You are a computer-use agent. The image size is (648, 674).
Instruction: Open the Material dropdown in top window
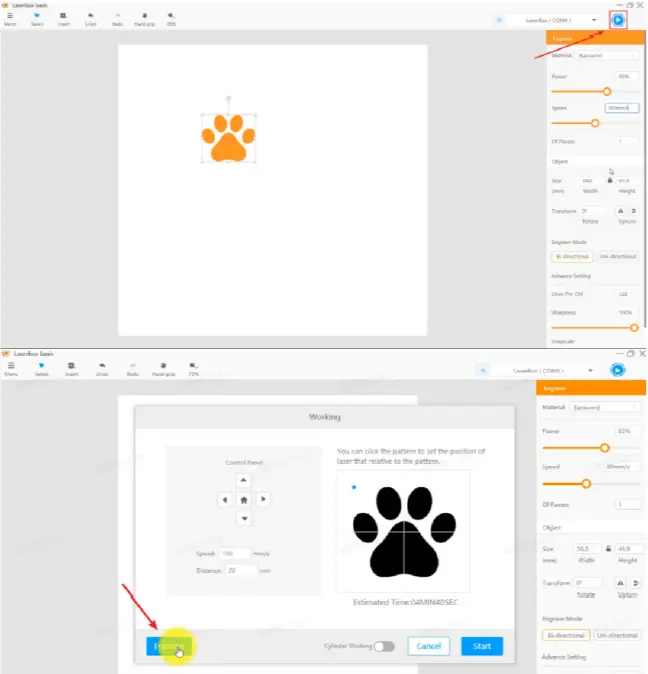coord(606,56)
